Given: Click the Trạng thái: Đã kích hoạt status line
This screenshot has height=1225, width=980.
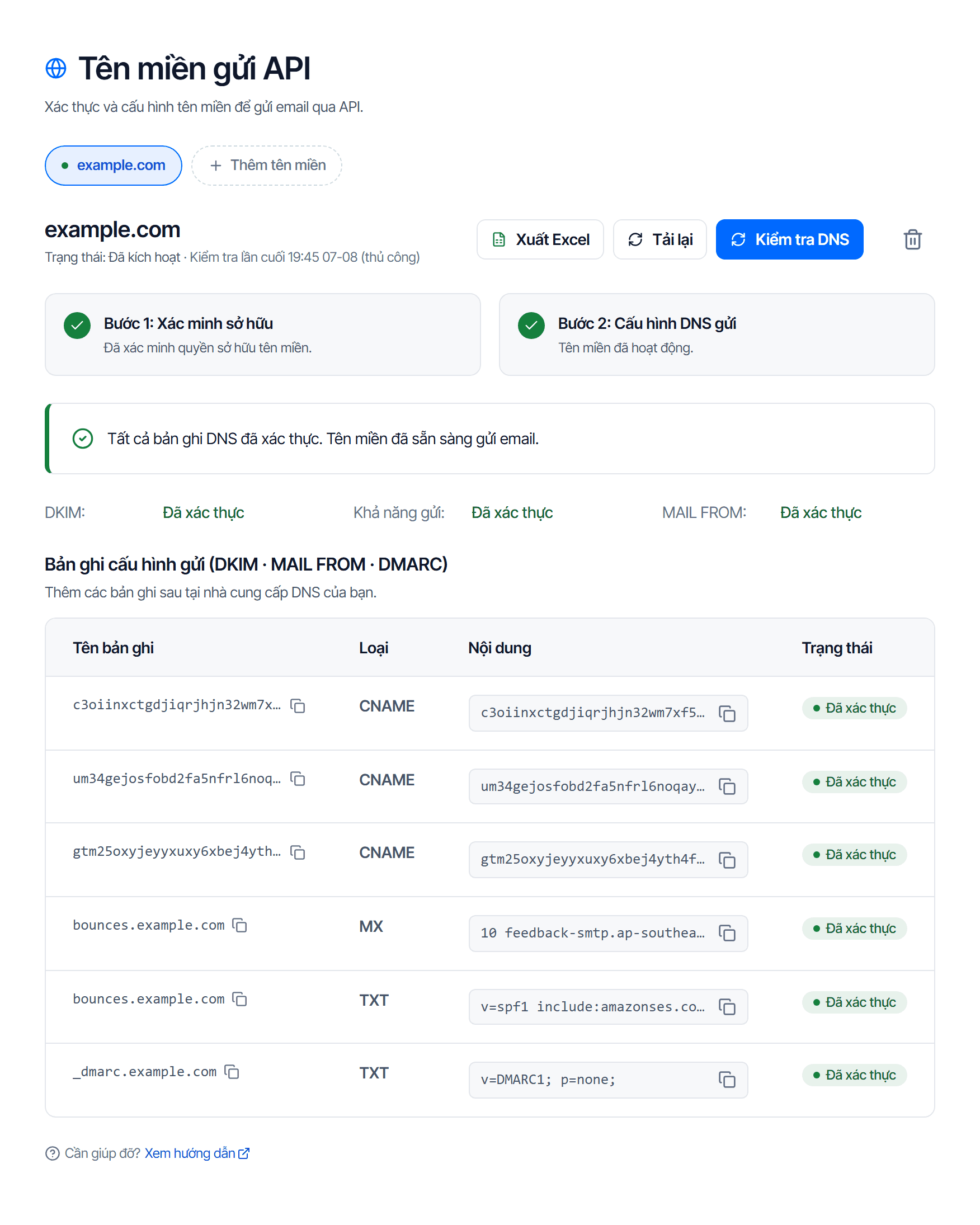Looking at the screenshot, I should [232, 257].
